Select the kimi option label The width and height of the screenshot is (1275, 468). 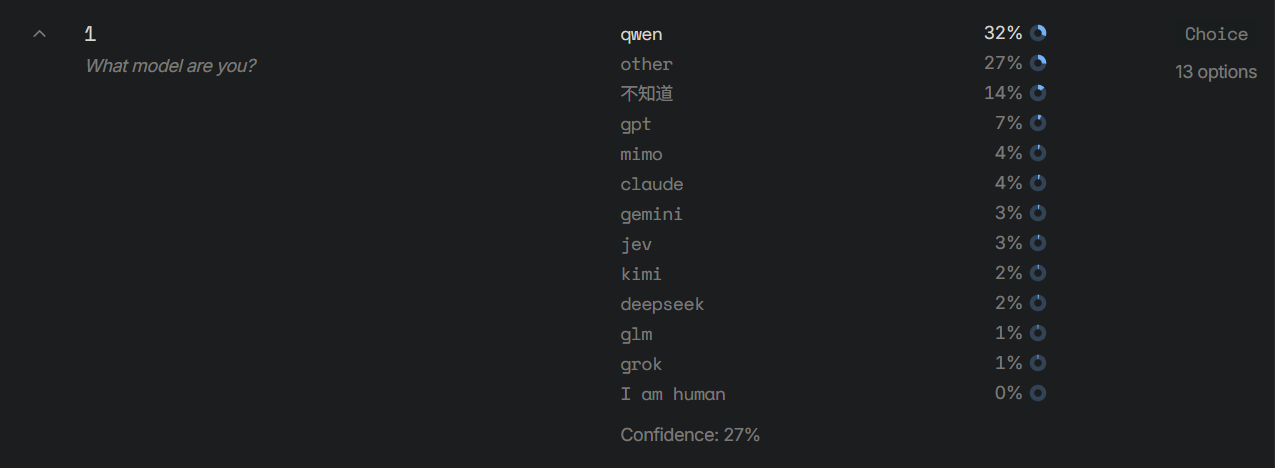click(641, 274)
